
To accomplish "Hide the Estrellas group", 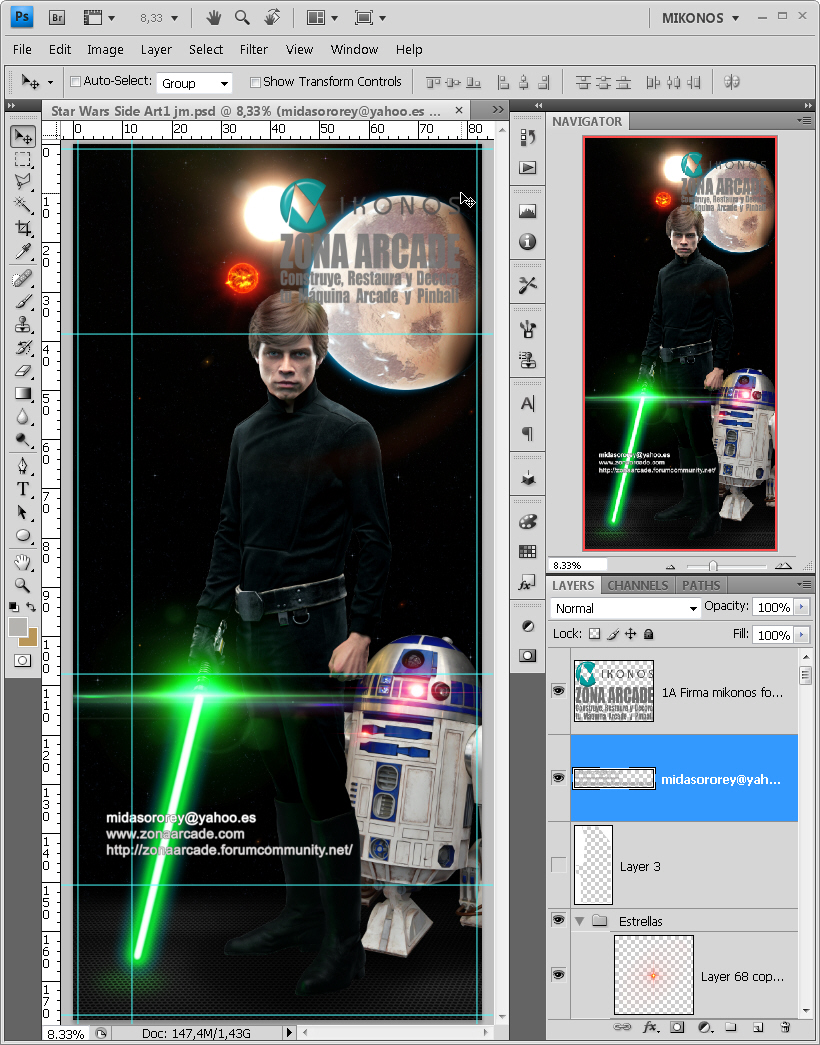I will click(559, 920).
